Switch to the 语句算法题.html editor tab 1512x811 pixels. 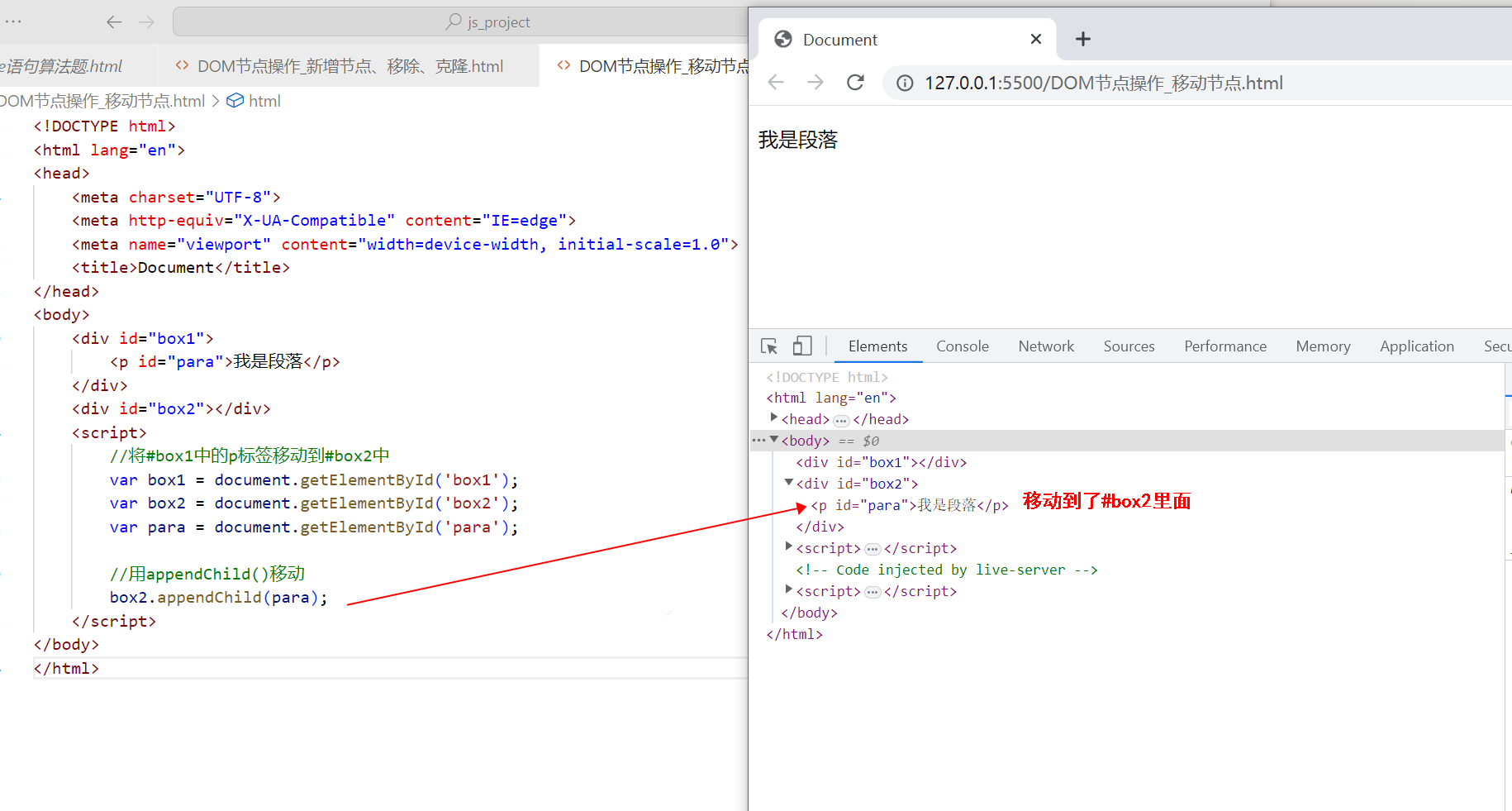[61, 66]
